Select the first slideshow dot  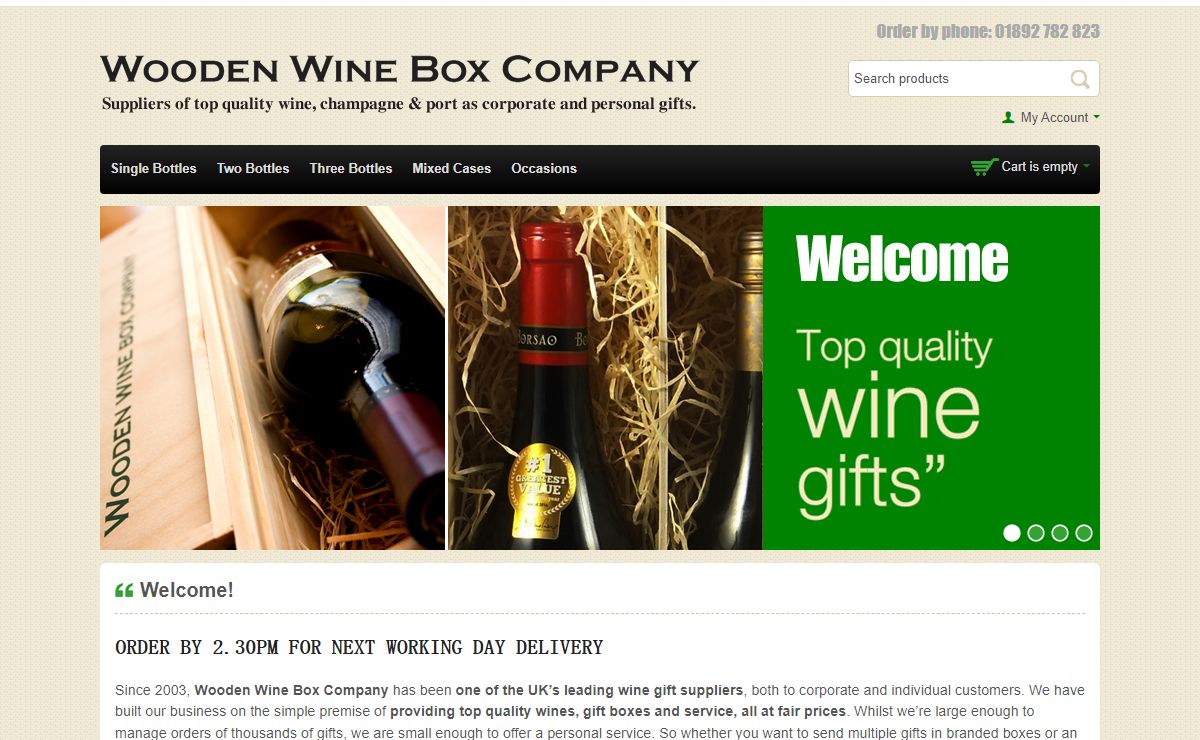tap(1012, 533)
